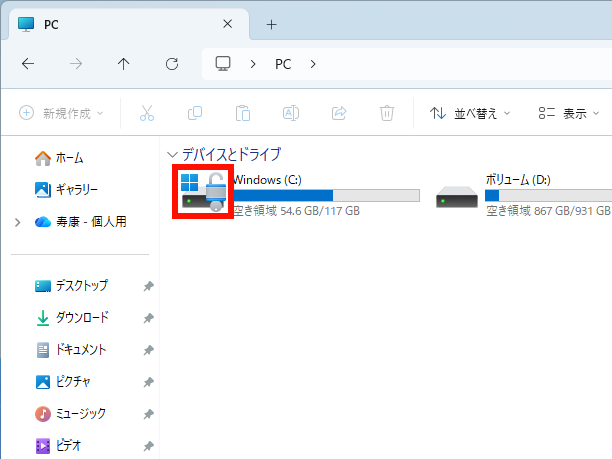Open ミュージック in quick access
The width and height of the screenshot is (612, 459).
pos(70,414)
